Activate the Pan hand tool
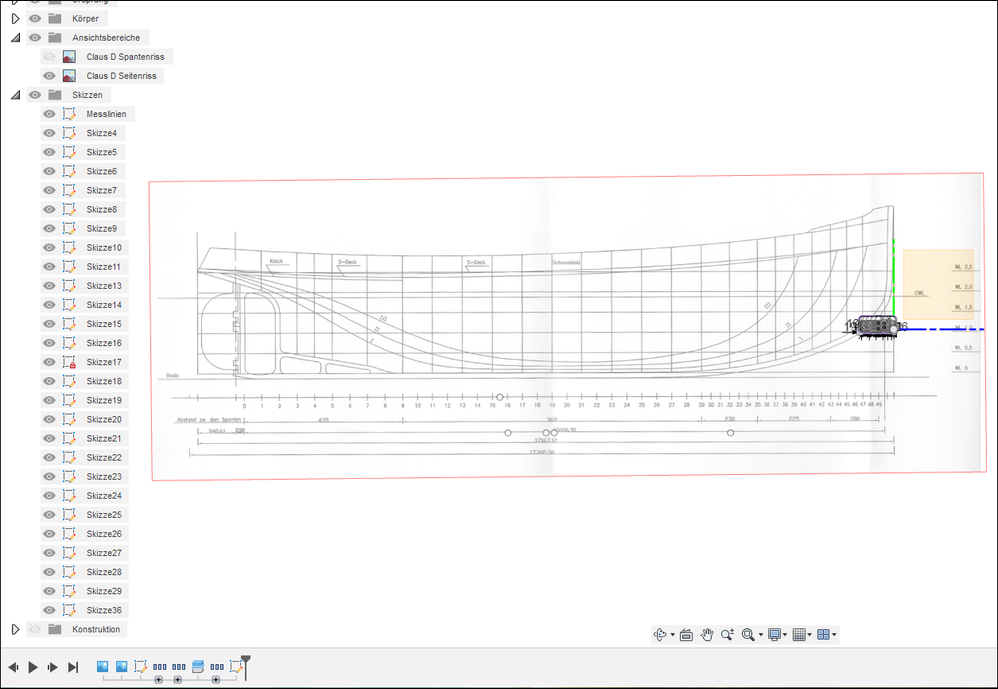 (x=706, y=634)
